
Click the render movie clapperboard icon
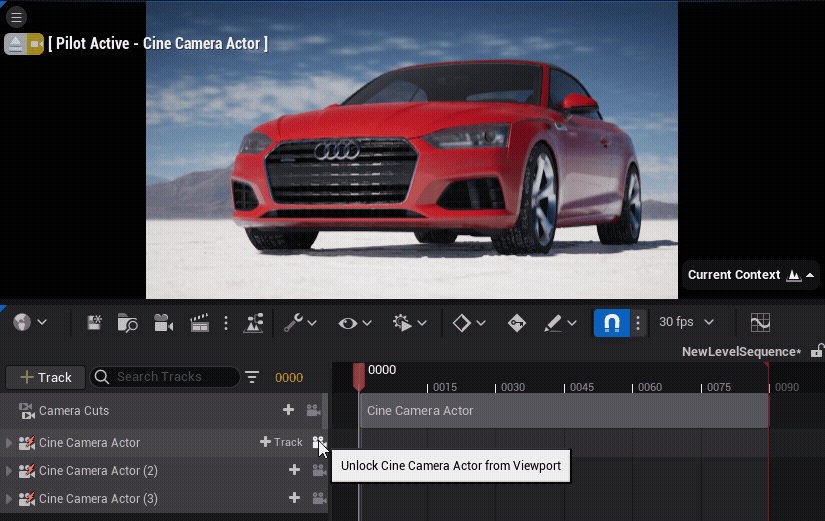(x=199, y=323)
